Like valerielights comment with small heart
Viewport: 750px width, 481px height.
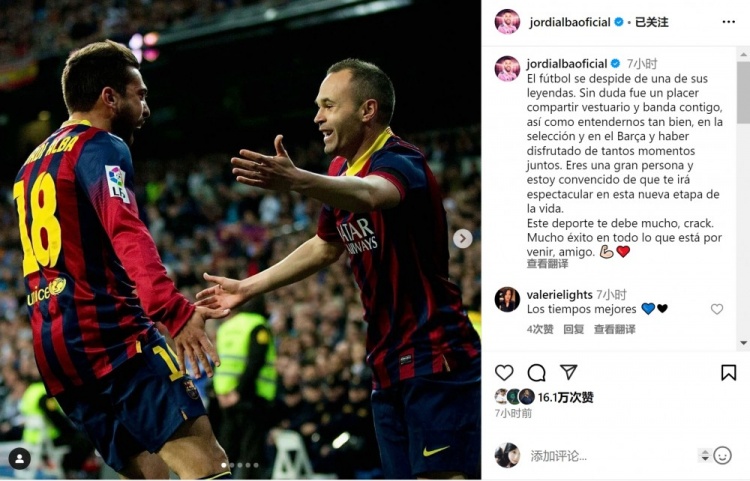coord(717,309)
